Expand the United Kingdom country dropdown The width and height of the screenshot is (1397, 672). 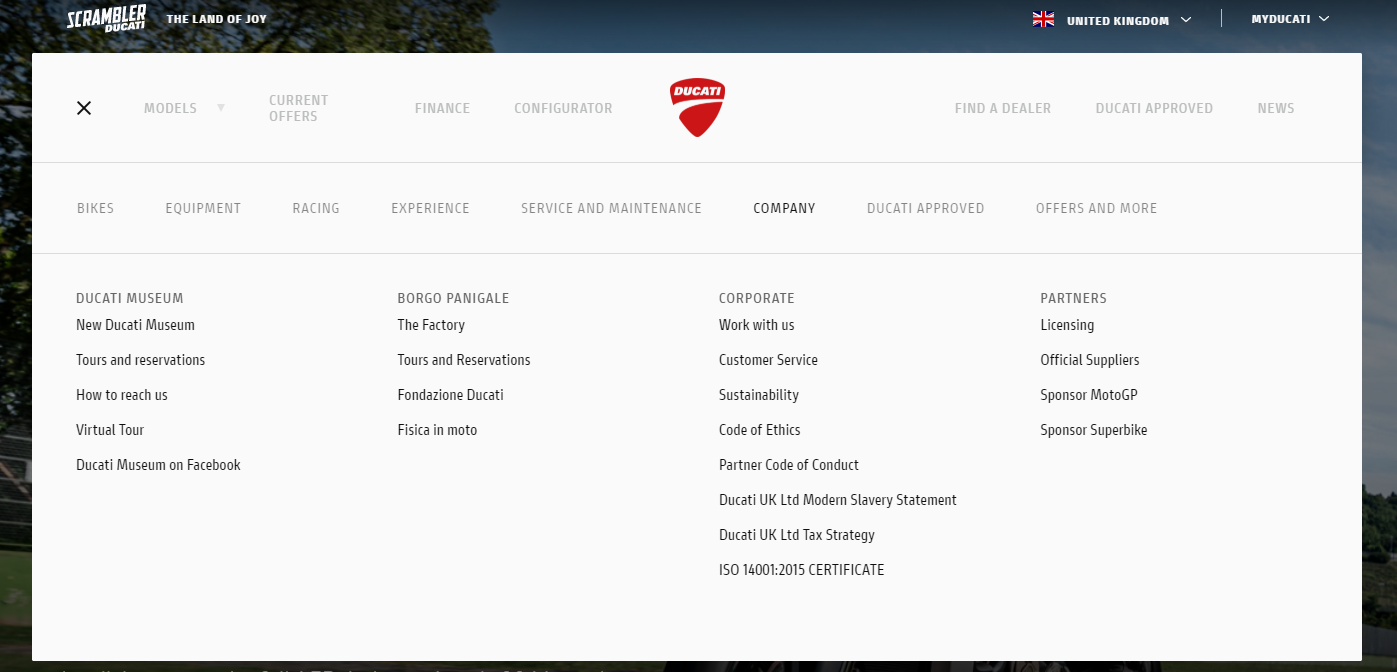[1186, 19]
